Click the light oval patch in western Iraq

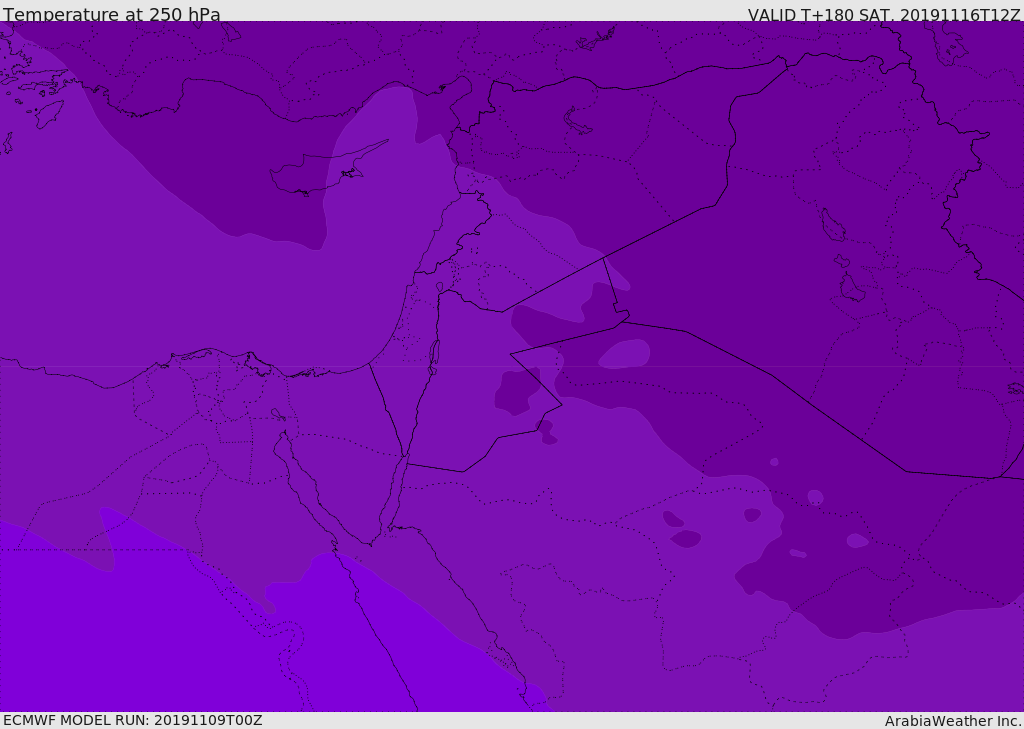[625, 354]
